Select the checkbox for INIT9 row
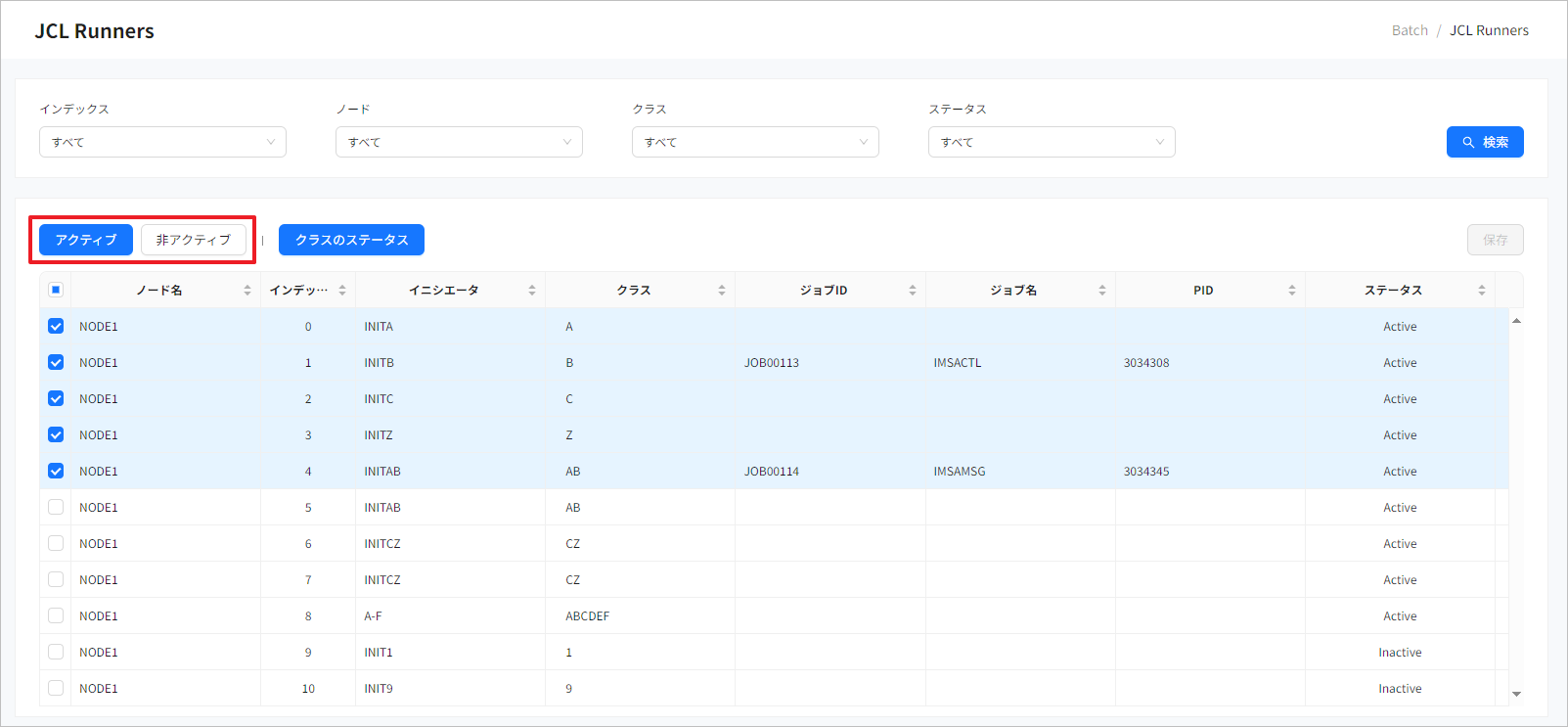The height and width of the screenshot is (727, 1568). (56, 689)
